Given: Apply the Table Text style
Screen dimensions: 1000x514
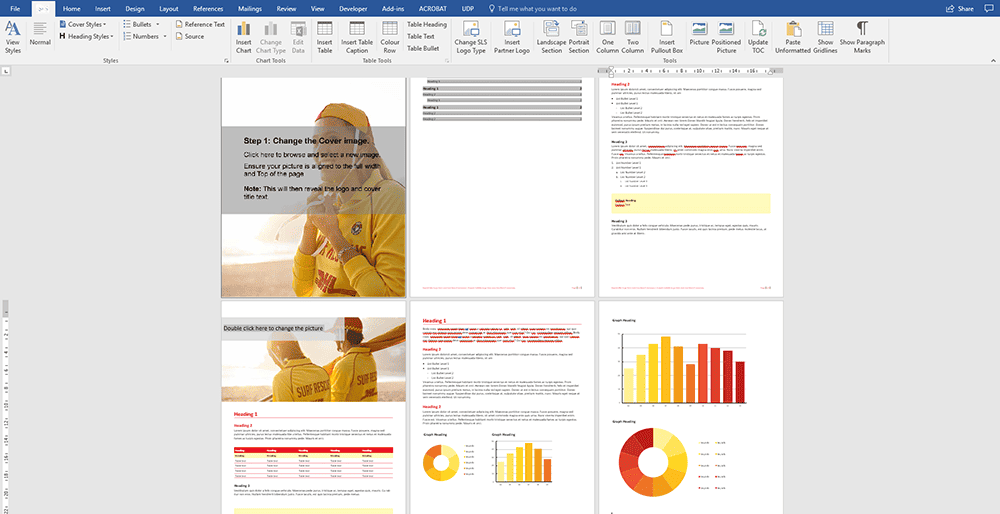Looking at the screenshot, I should (421, 36).
